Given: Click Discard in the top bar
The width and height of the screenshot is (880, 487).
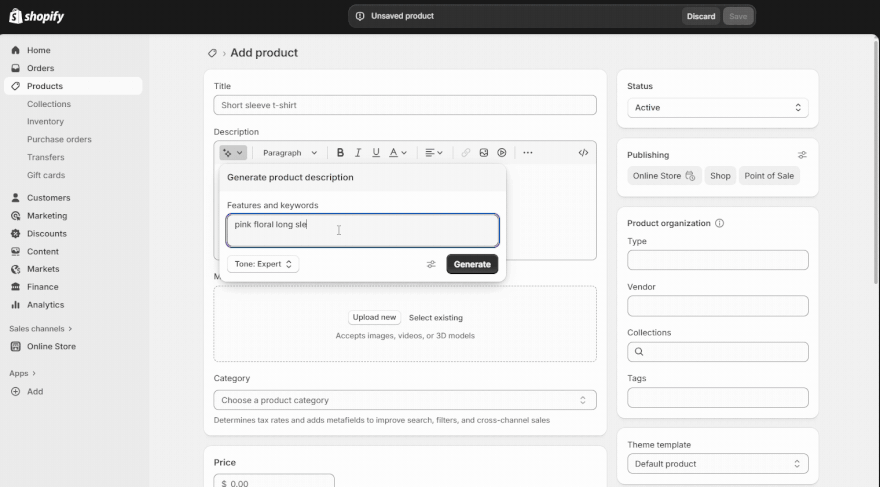Looking at the screenshot, I should [701, 16].
